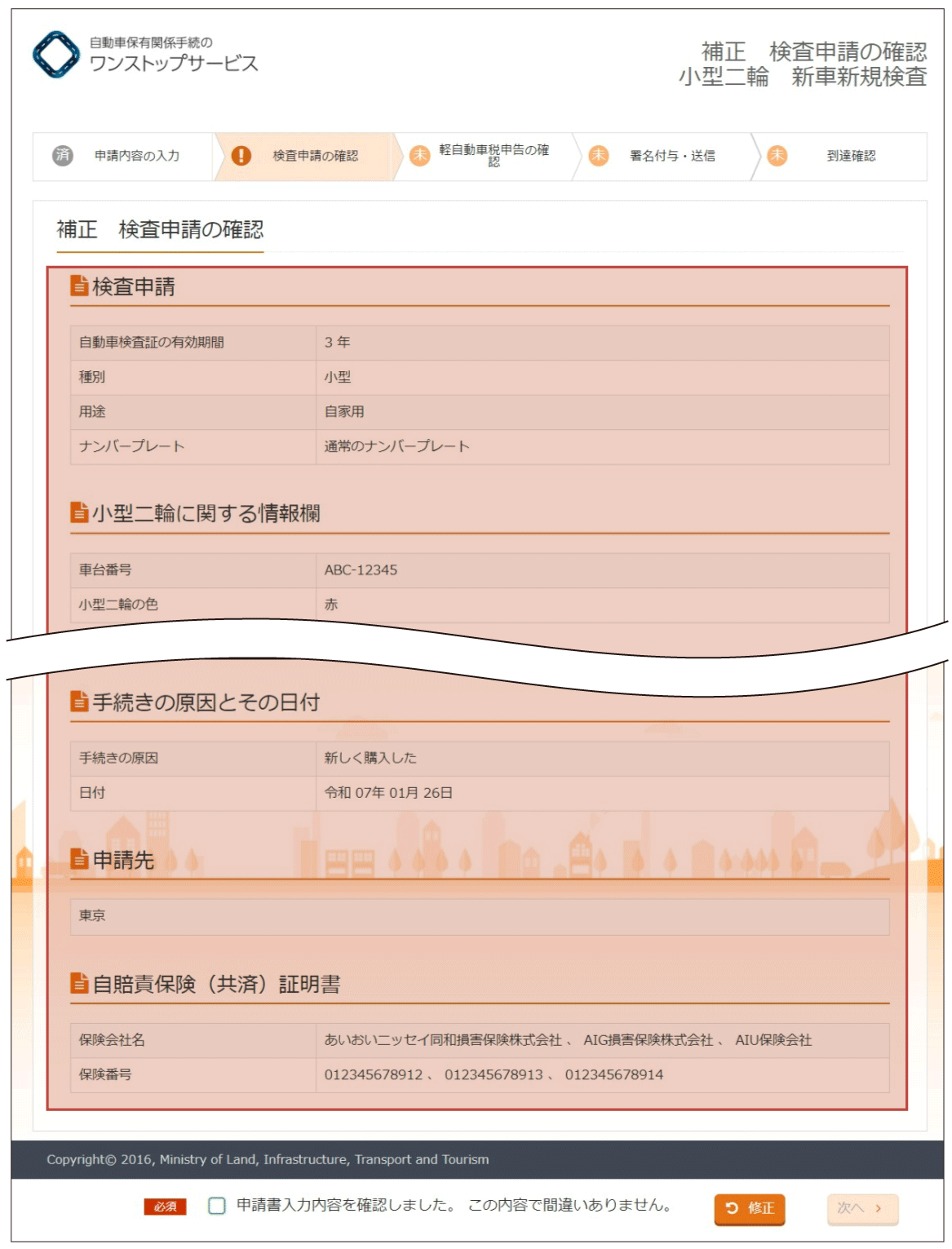
Task: Select the reason text 新しく購入した
Action: (x=370, y=758)
